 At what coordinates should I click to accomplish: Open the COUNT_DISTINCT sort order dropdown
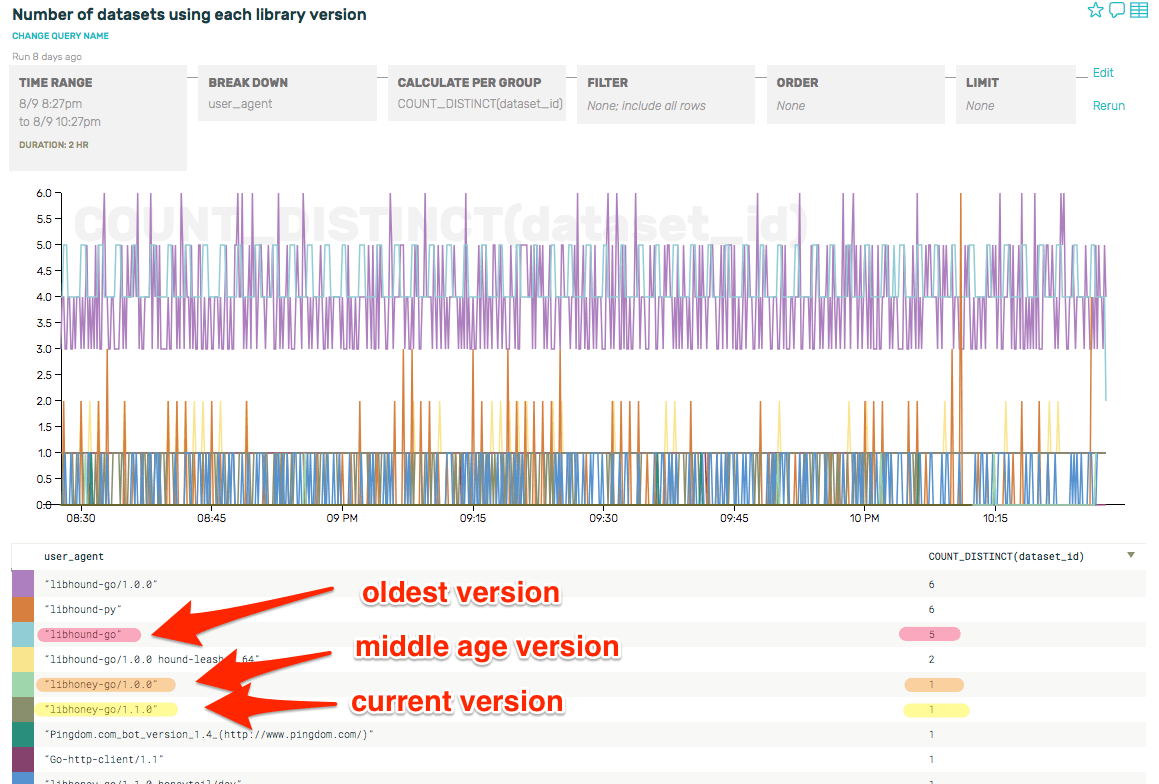coord(1131,556)
